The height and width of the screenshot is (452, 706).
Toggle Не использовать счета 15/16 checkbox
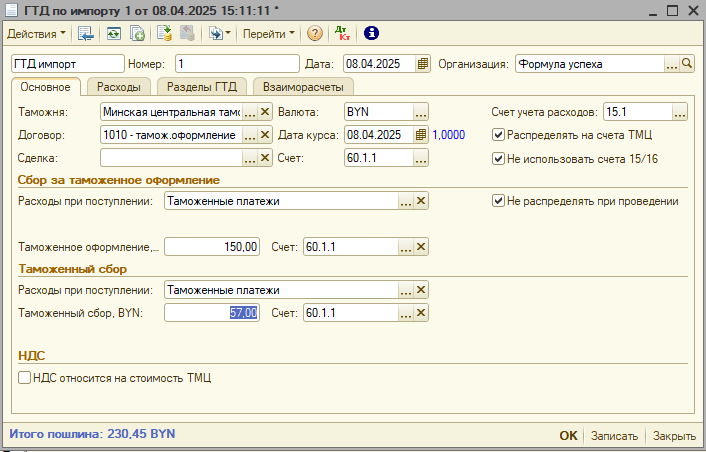coord(498,158)
